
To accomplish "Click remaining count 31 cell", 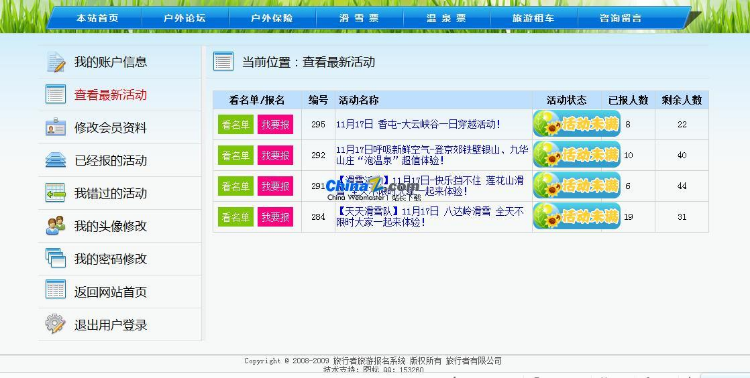I will [x=682, y=217].
